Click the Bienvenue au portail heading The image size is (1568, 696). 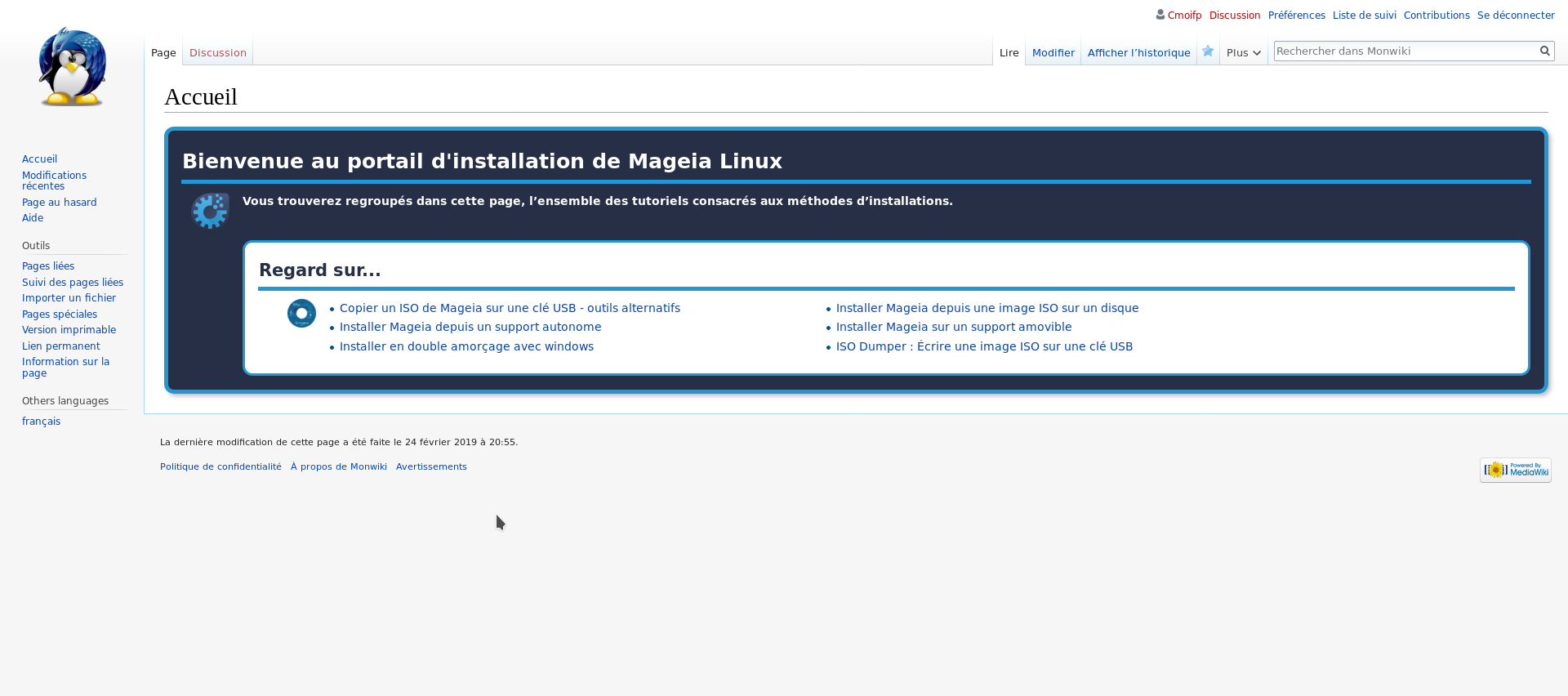pyautogui.click(x=482, y=161)
